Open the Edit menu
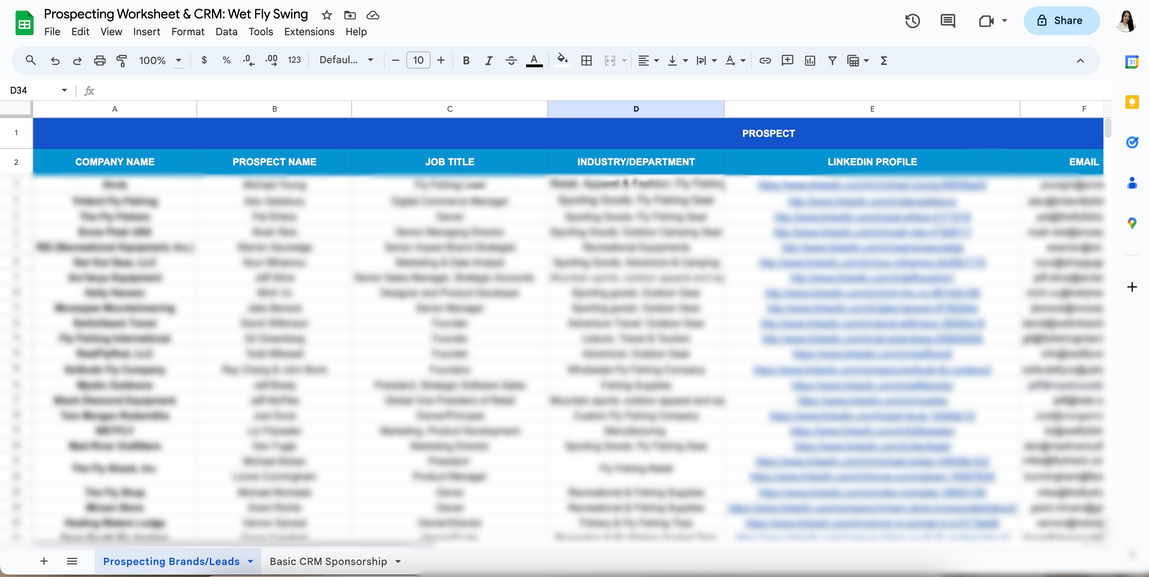The width and height of the screenshot is (1149, 577). pyautogui.click(x=80, y=32)
